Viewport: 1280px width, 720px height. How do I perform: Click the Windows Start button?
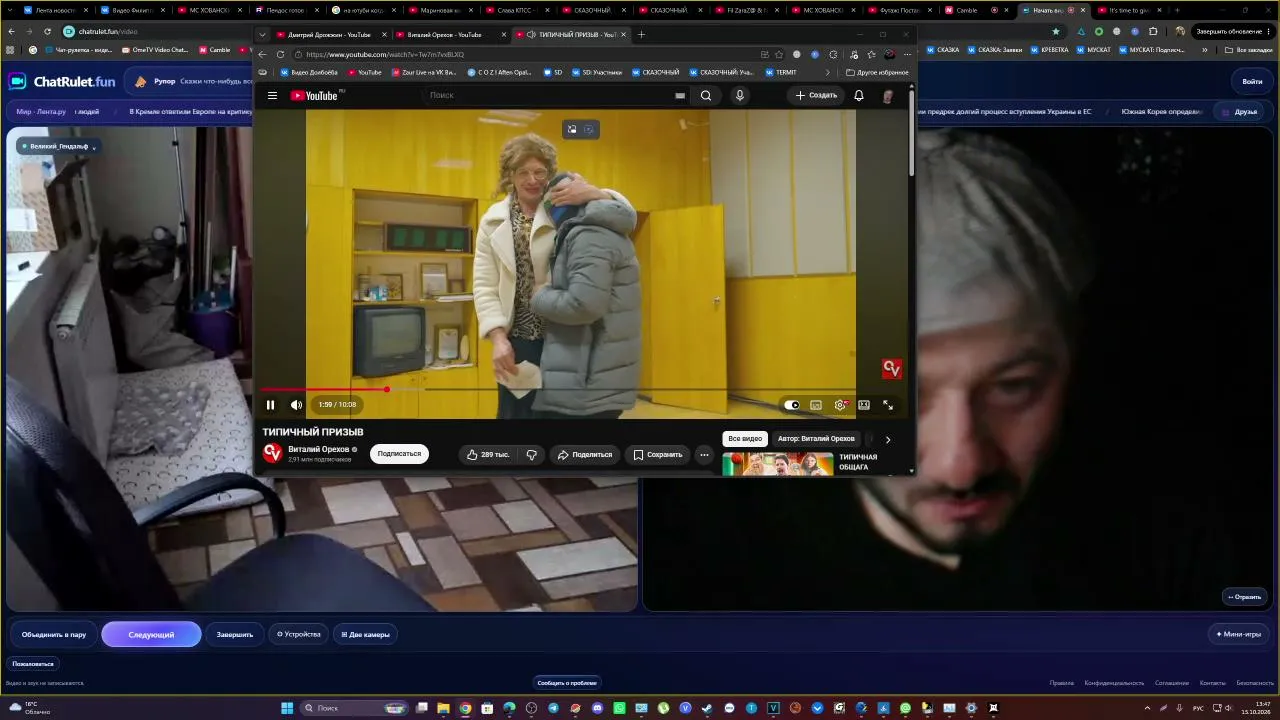287,708
